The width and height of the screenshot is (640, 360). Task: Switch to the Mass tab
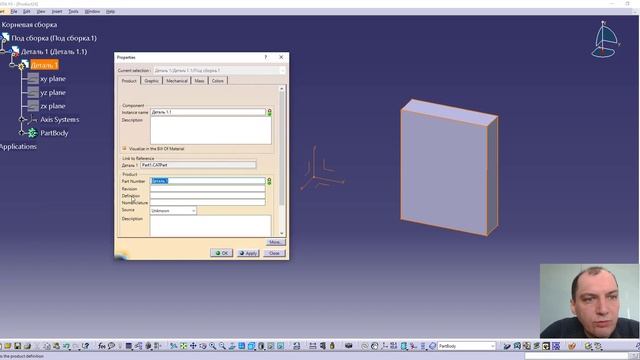[x=199, y=81]
